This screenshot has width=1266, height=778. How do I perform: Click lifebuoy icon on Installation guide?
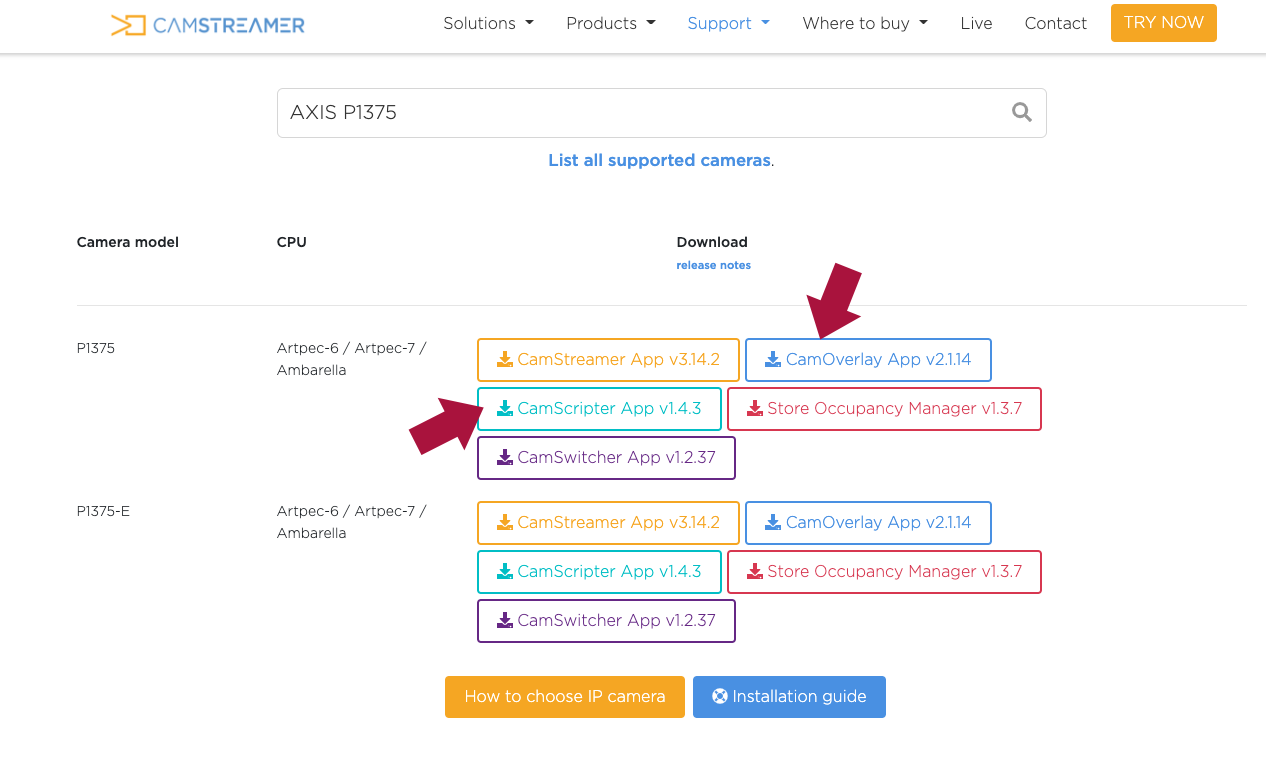point(720,697)
